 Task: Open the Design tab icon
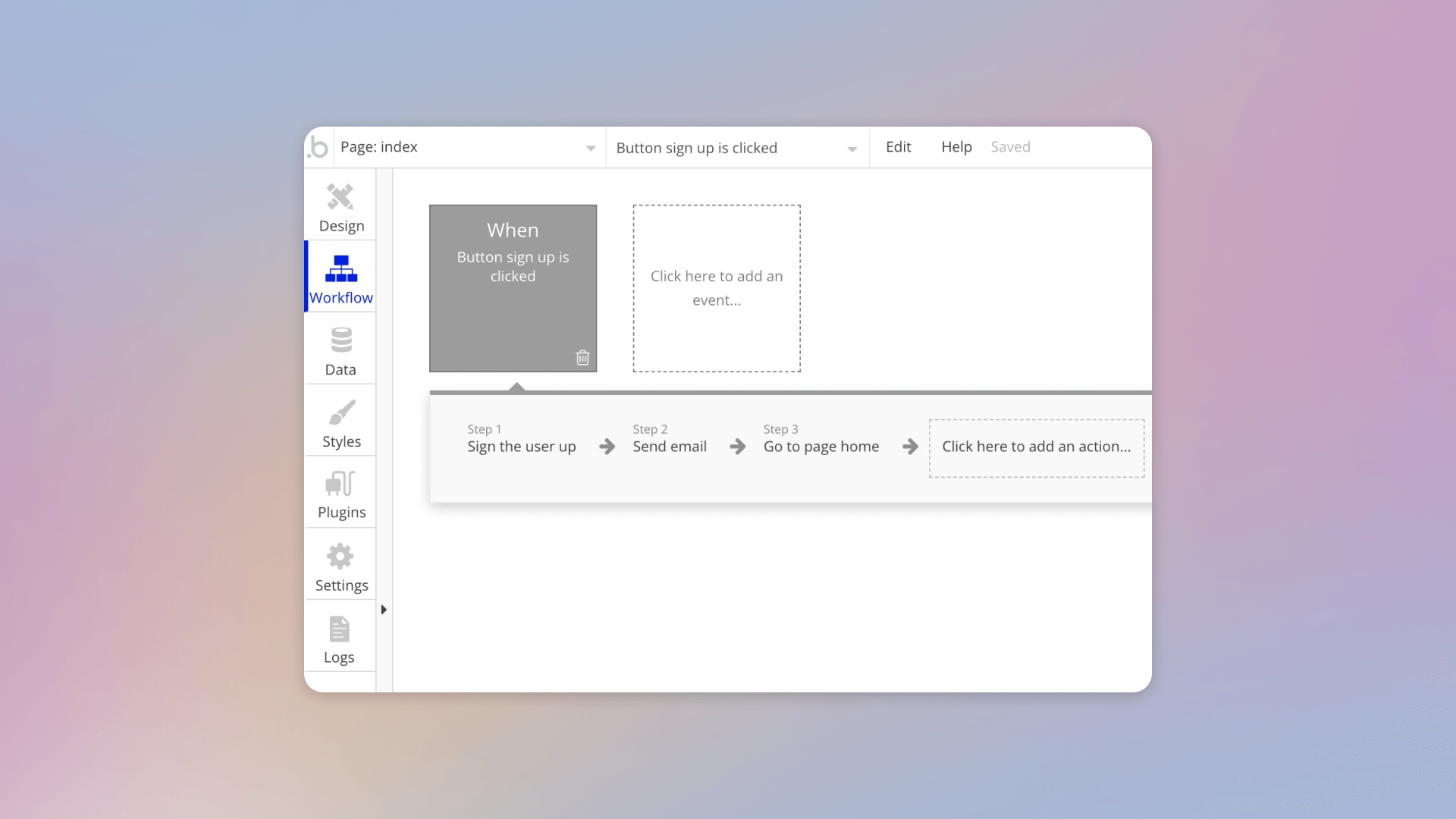tap(340, 197)
